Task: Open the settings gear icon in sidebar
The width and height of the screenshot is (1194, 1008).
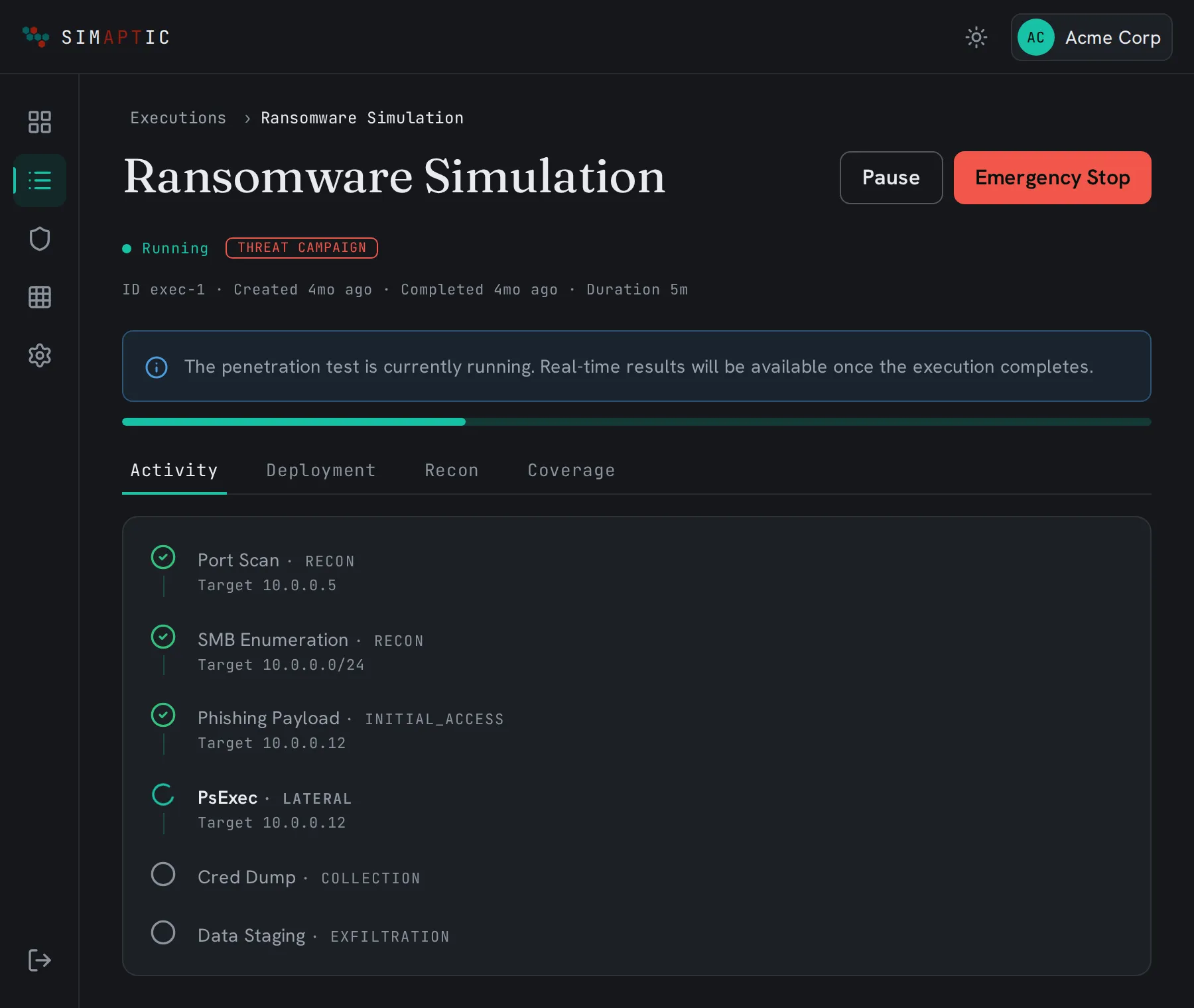Action: coord(40,355)
